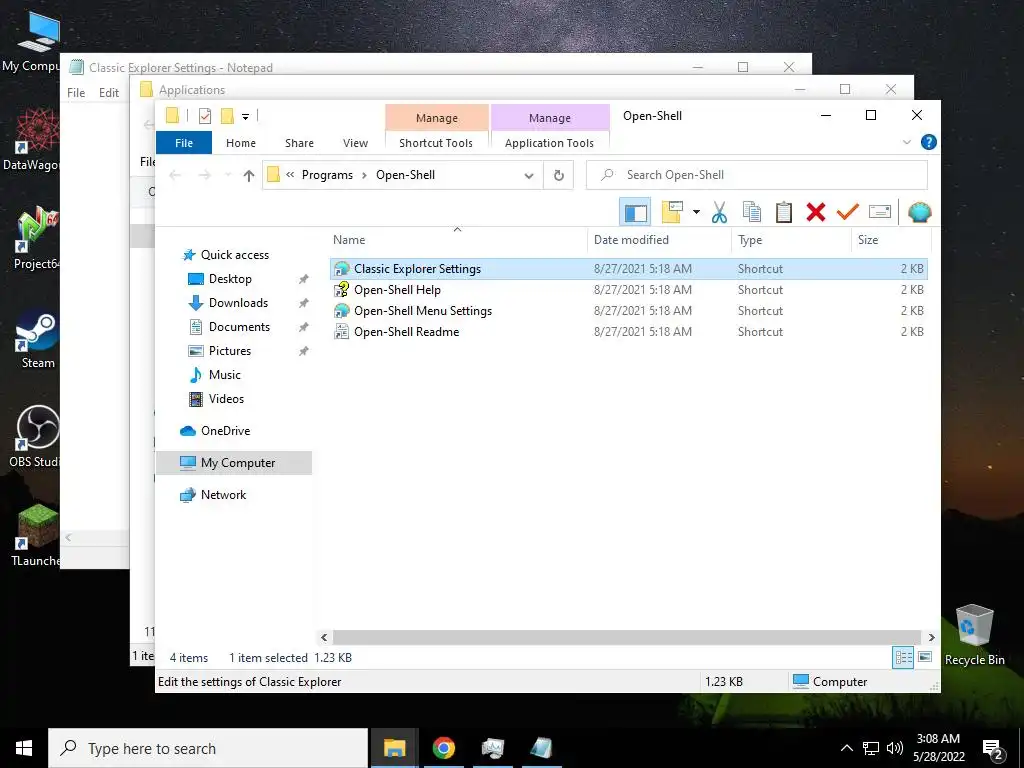Click Open-Shell in the address breadcrumb
This screenshot has width=1024, height=768.
[x=406, y=175]
